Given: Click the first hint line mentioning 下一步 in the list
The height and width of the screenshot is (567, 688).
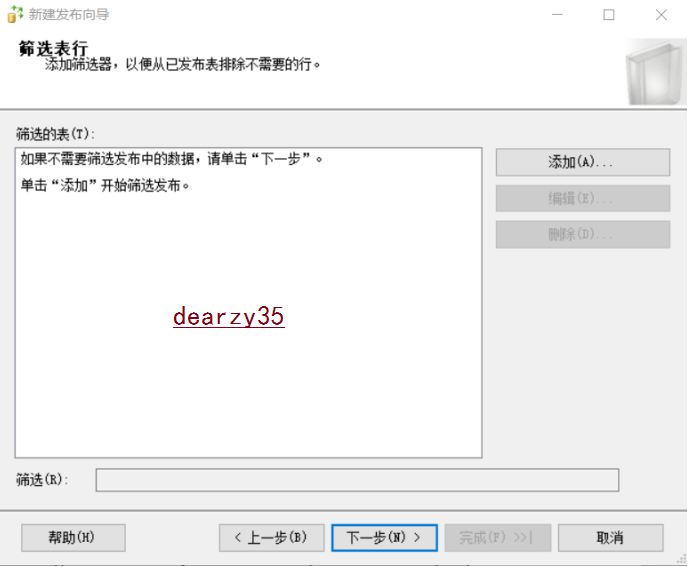Looking at the screenshot, I should [x=172, y=159].
